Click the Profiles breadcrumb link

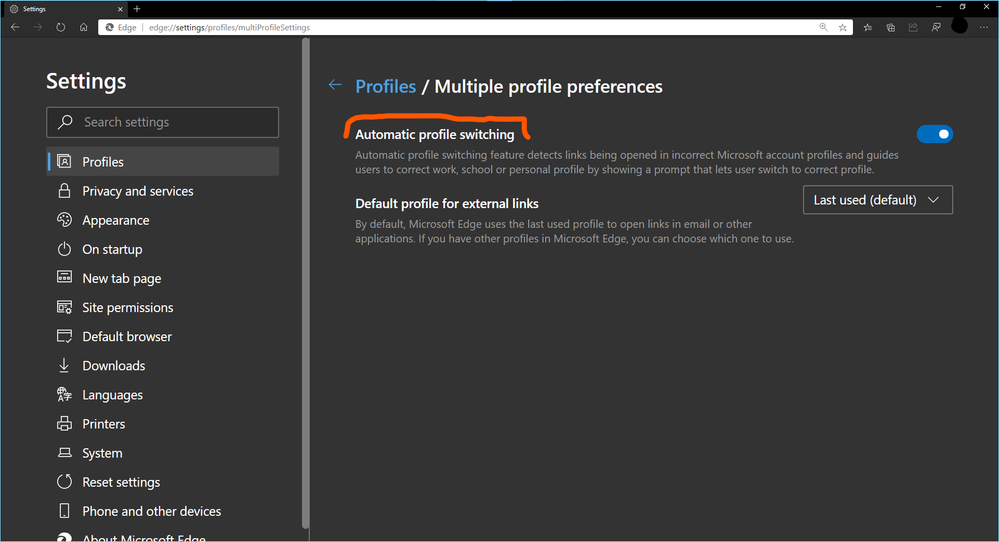pos(385,87)
